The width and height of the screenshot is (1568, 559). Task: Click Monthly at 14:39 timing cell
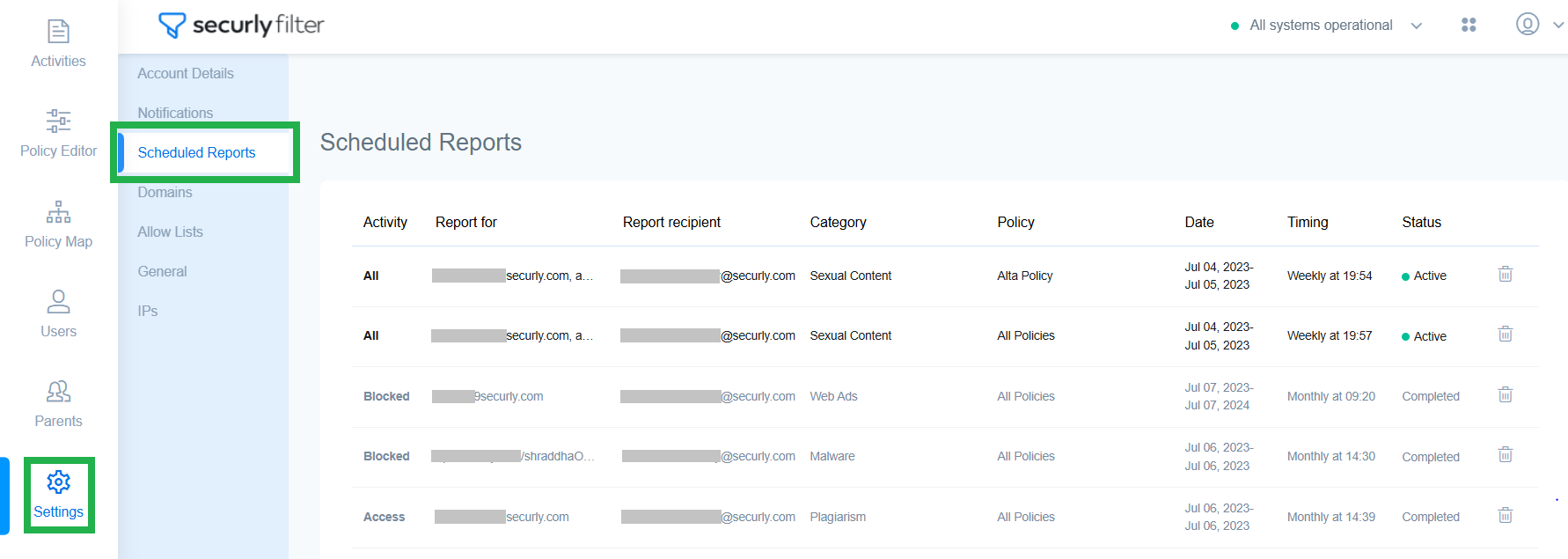(x=1331, y=517)
